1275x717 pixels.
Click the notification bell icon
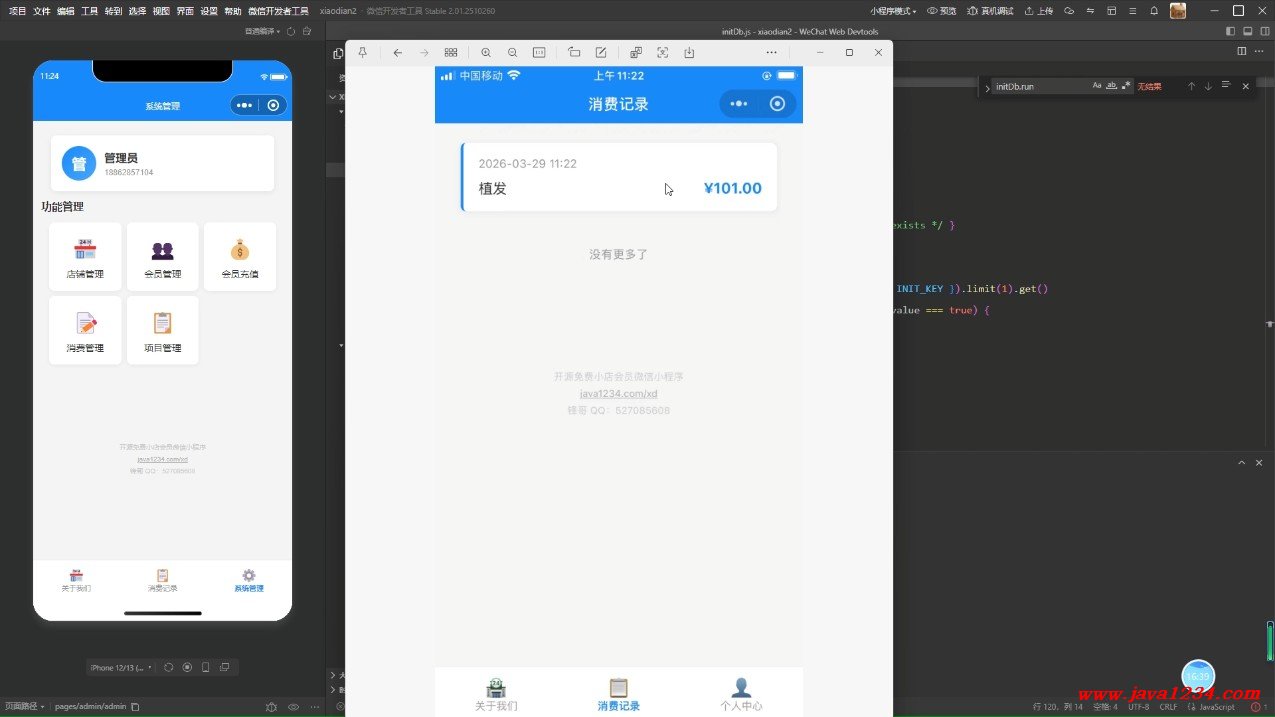point(1153,11)
